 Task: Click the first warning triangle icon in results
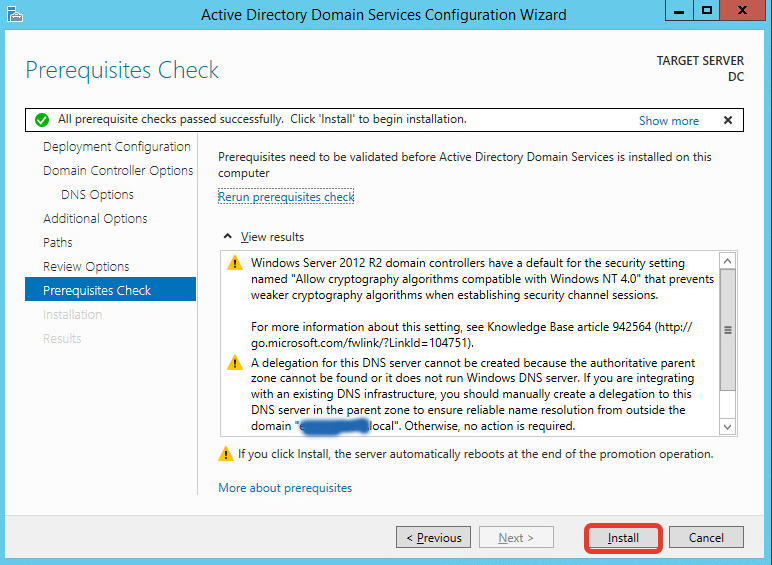[235, 263]
